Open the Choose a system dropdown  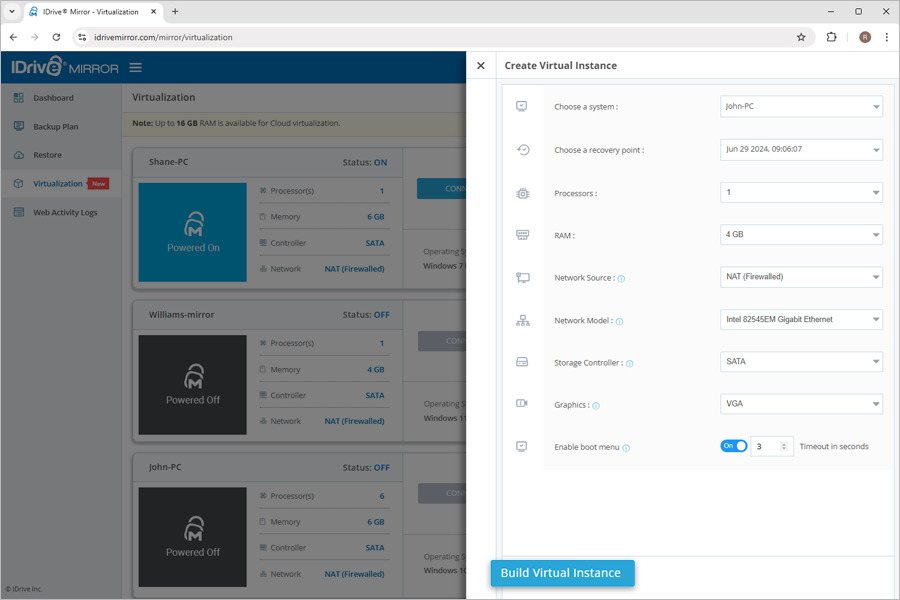tap(801, 106)
